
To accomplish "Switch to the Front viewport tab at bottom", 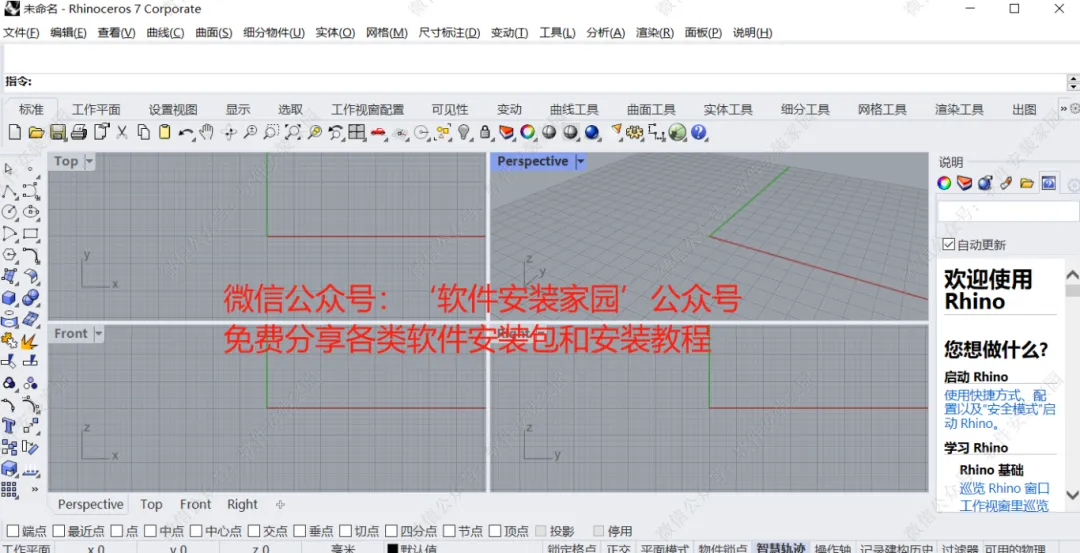I will (x=196, y=504).
